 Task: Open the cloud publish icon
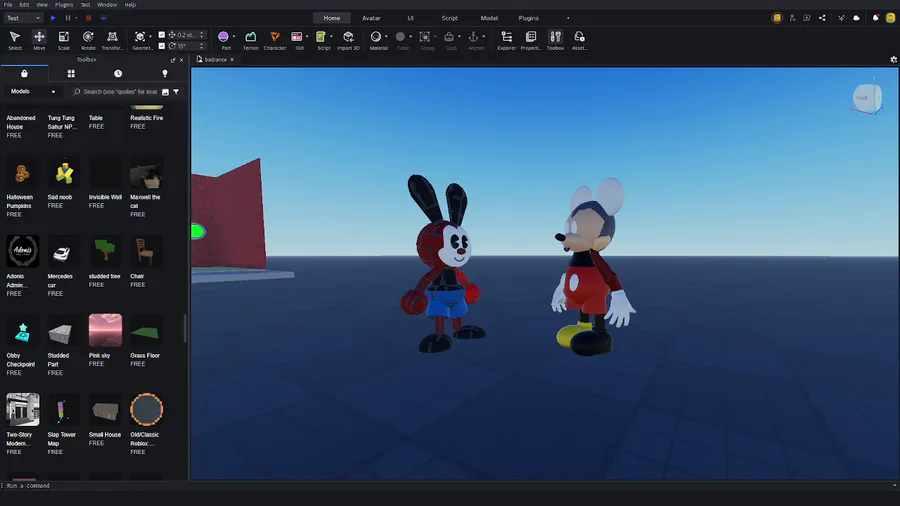(x=856, y=18)
